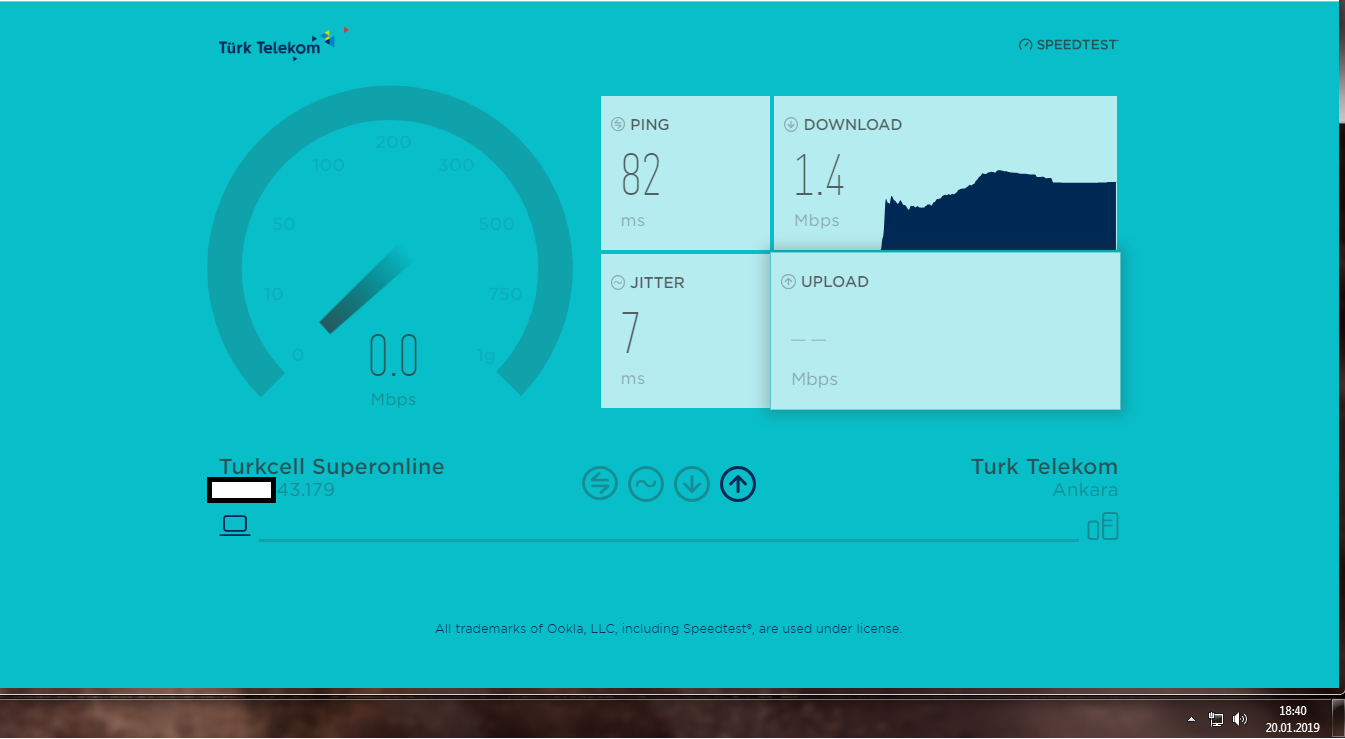
Task: Click the UPLOAD arrow icon in tile
Action: tap(788, 282)
